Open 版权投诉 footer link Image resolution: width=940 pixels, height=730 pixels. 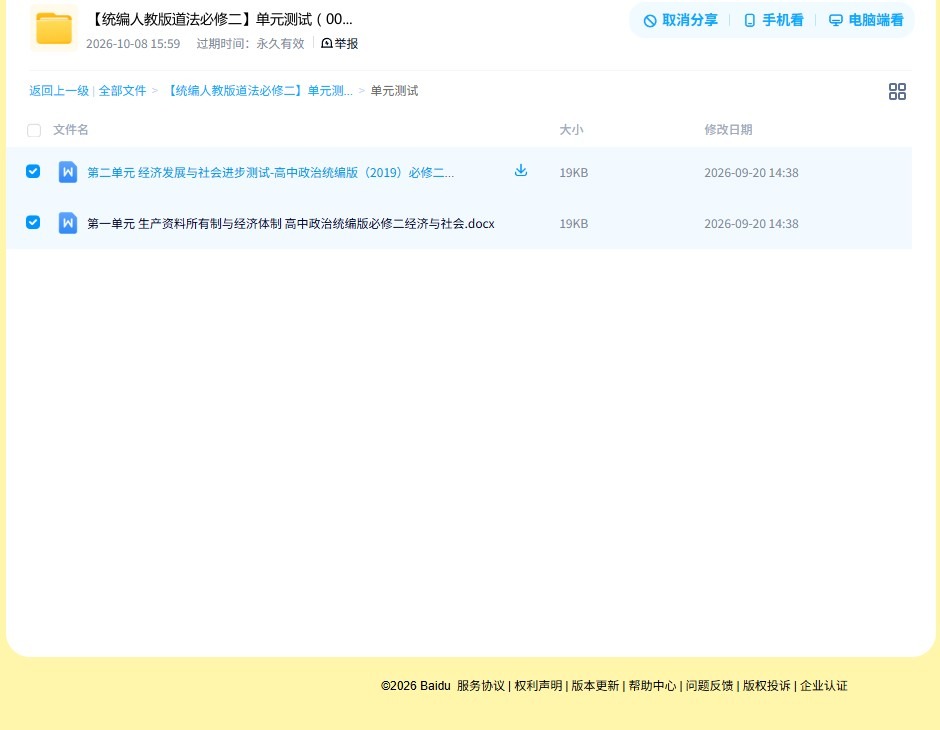point(767,686)
